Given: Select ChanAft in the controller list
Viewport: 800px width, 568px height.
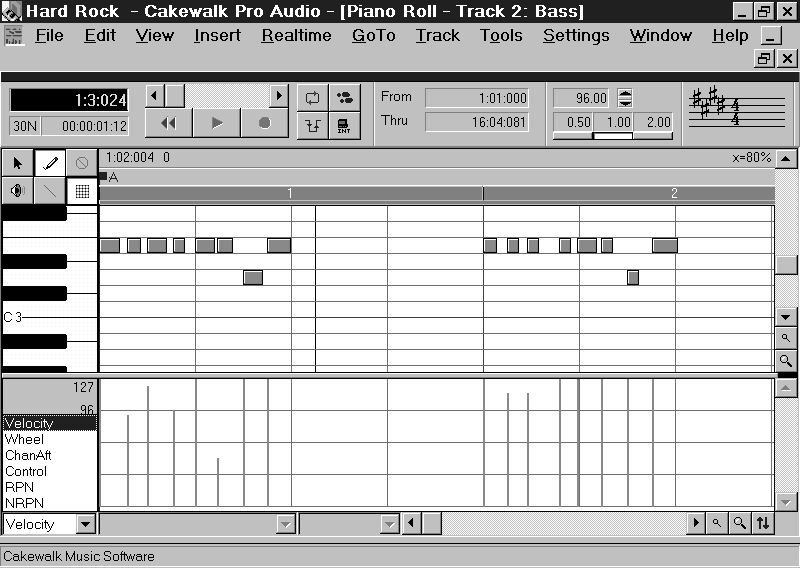Looking at the screenshot, I should (x=50, y=455).
